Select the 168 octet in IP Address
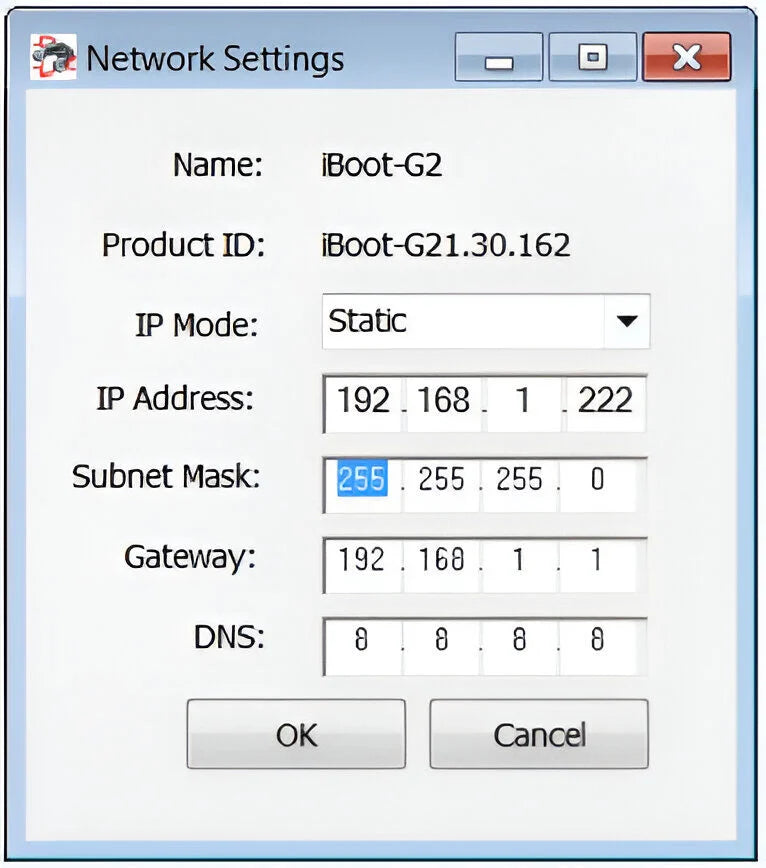766x868 pixels. [x=444, y=401]
